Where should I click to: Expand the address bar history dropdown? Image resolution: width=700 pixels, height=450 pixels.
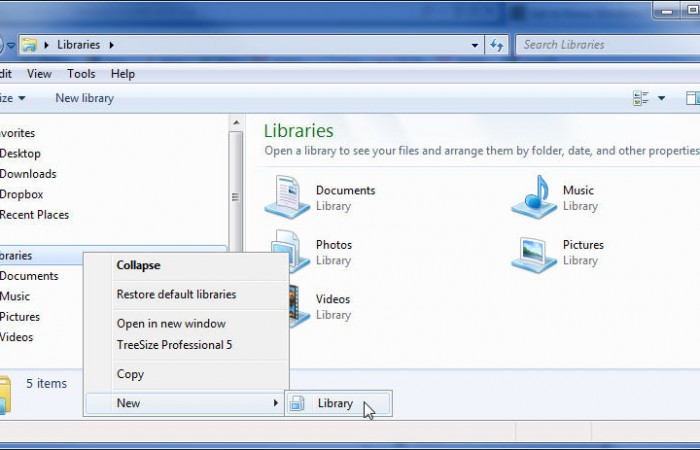(475, 45)
